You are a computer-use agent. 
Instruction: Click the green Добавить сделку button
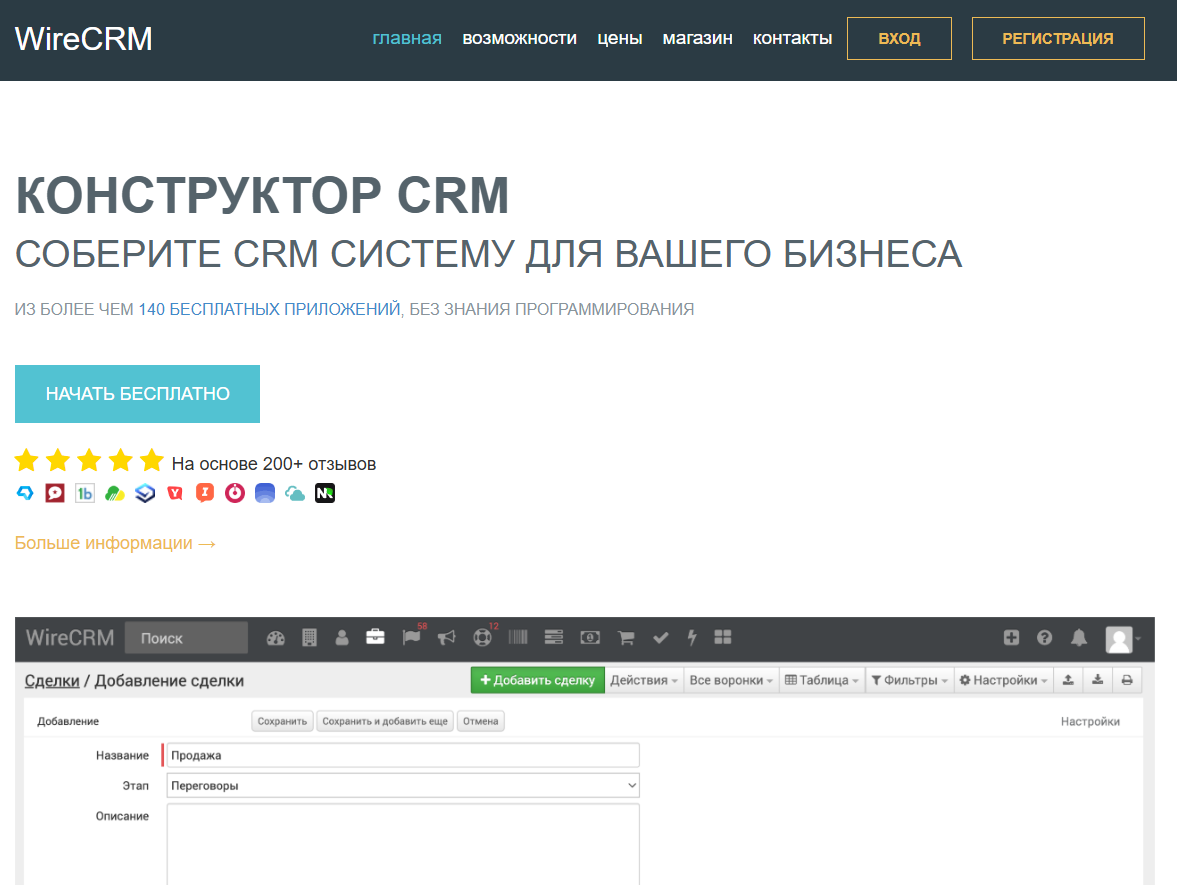[x=537, y=680]
